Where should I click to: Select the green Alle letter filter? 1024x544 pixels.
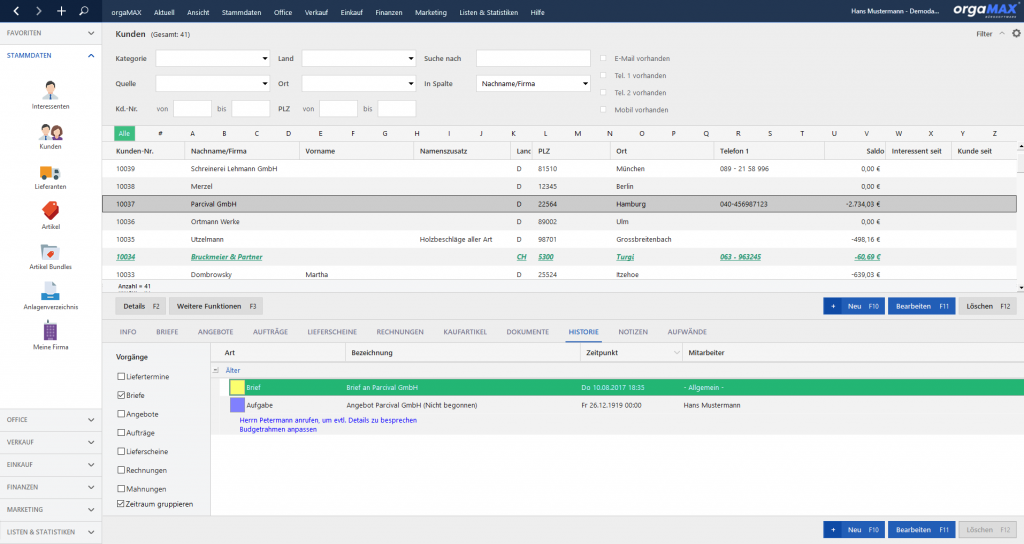coord(124,133)
